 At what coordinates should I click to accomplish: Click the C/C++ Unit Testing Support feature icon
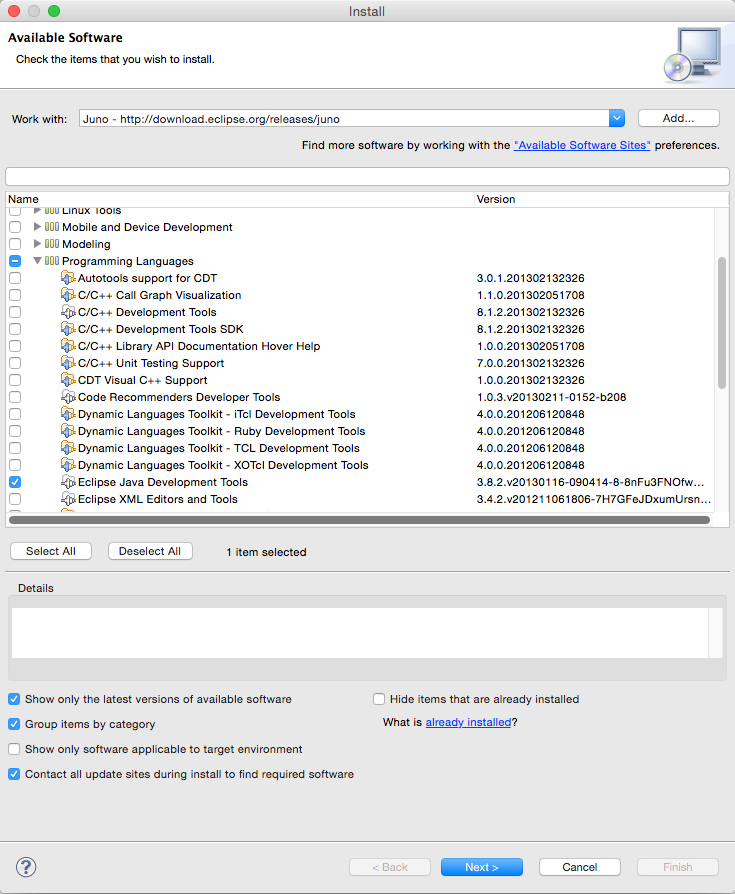point(68,363)
